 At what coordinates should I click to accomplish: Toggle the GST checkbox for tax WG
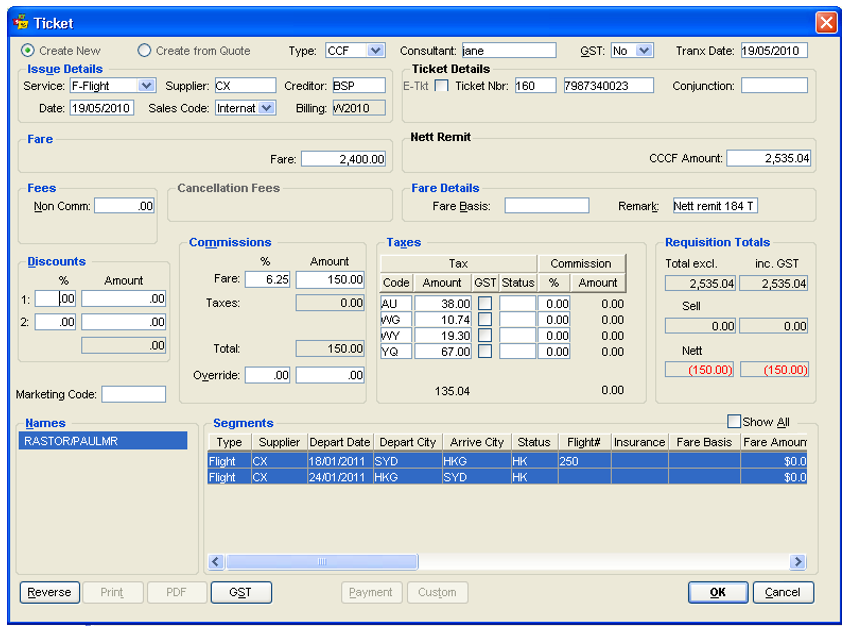[485, 319]
